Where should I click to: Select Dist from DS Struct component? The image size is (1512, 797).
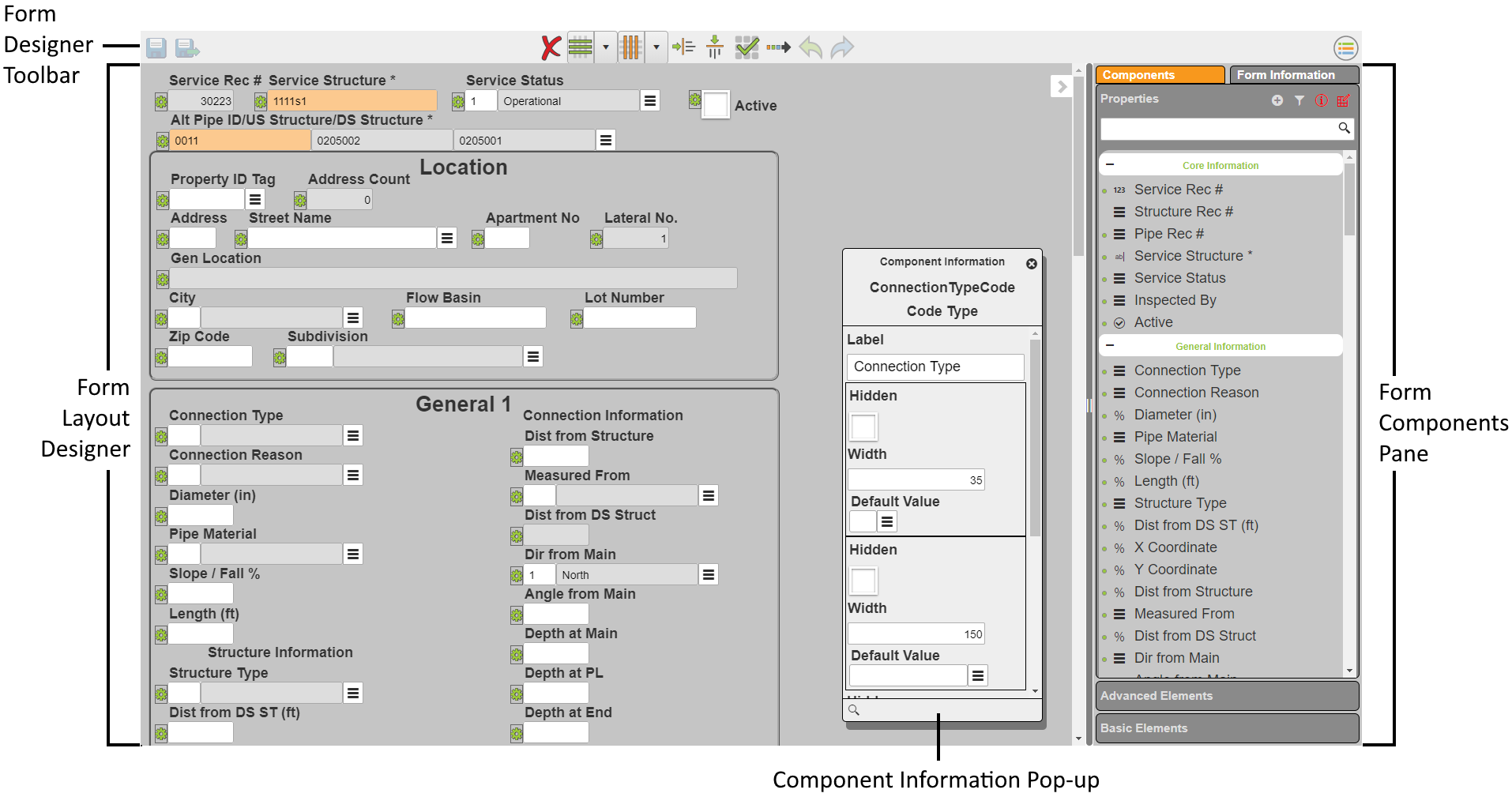click(1194, 636)
